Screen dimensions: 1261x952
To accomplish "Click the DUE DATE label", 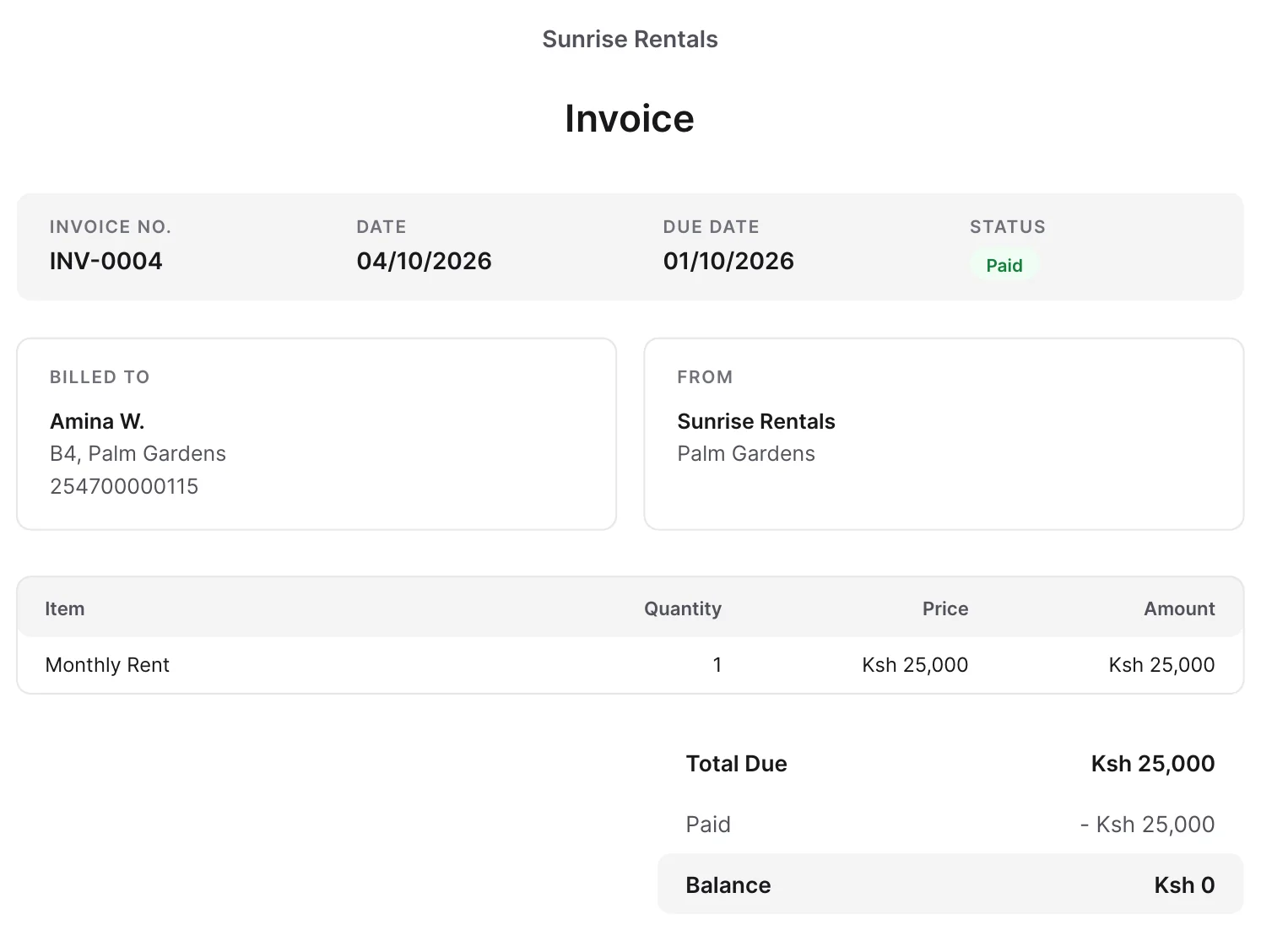I will click(711, 226).
